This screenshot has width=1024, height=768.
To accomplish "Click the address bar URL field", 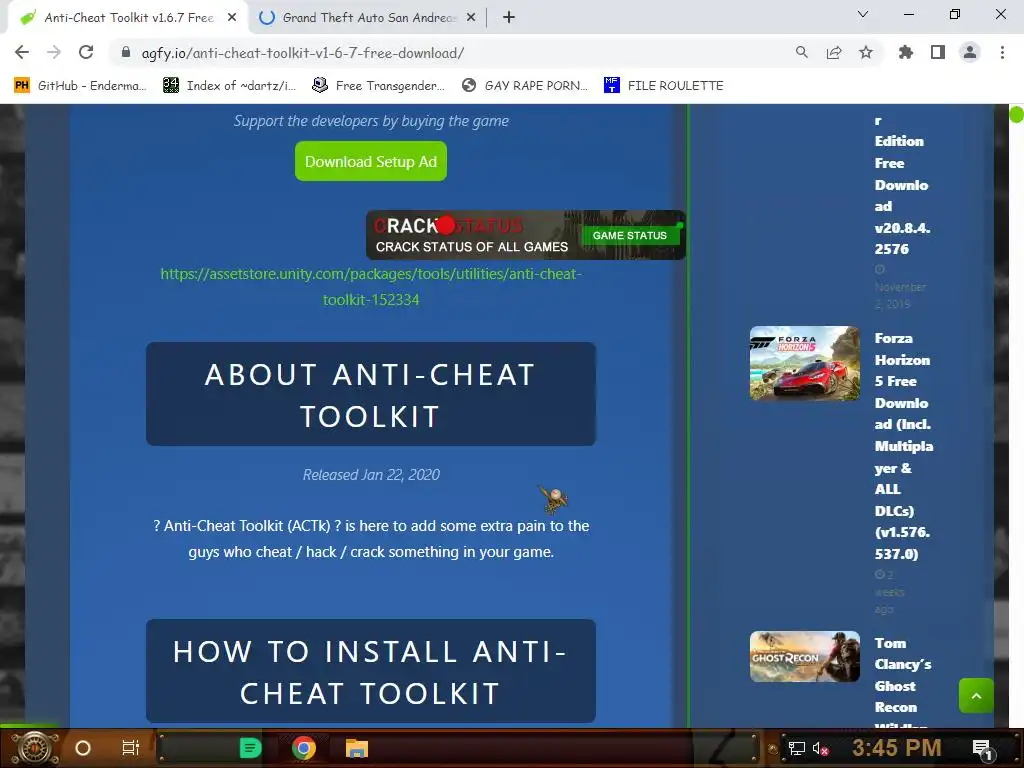I will click(451, 53).
